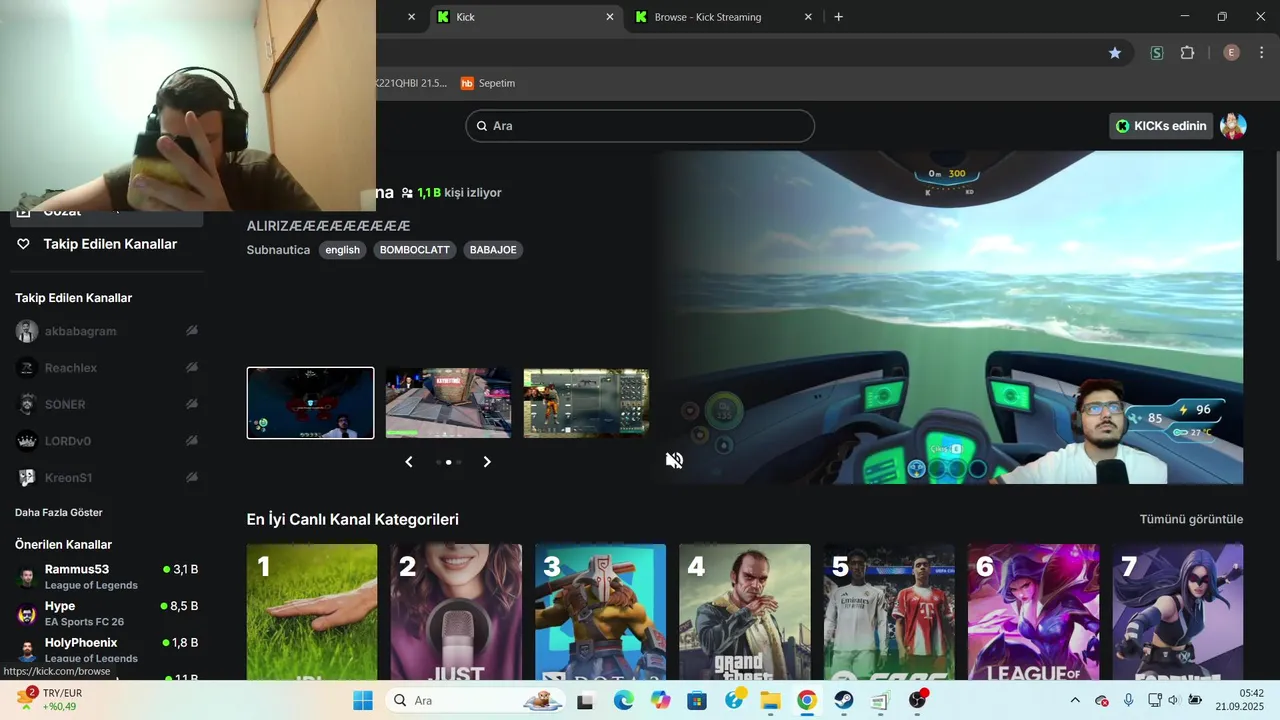Click the green S extension icon
1280x720 pixels.
1157,53
